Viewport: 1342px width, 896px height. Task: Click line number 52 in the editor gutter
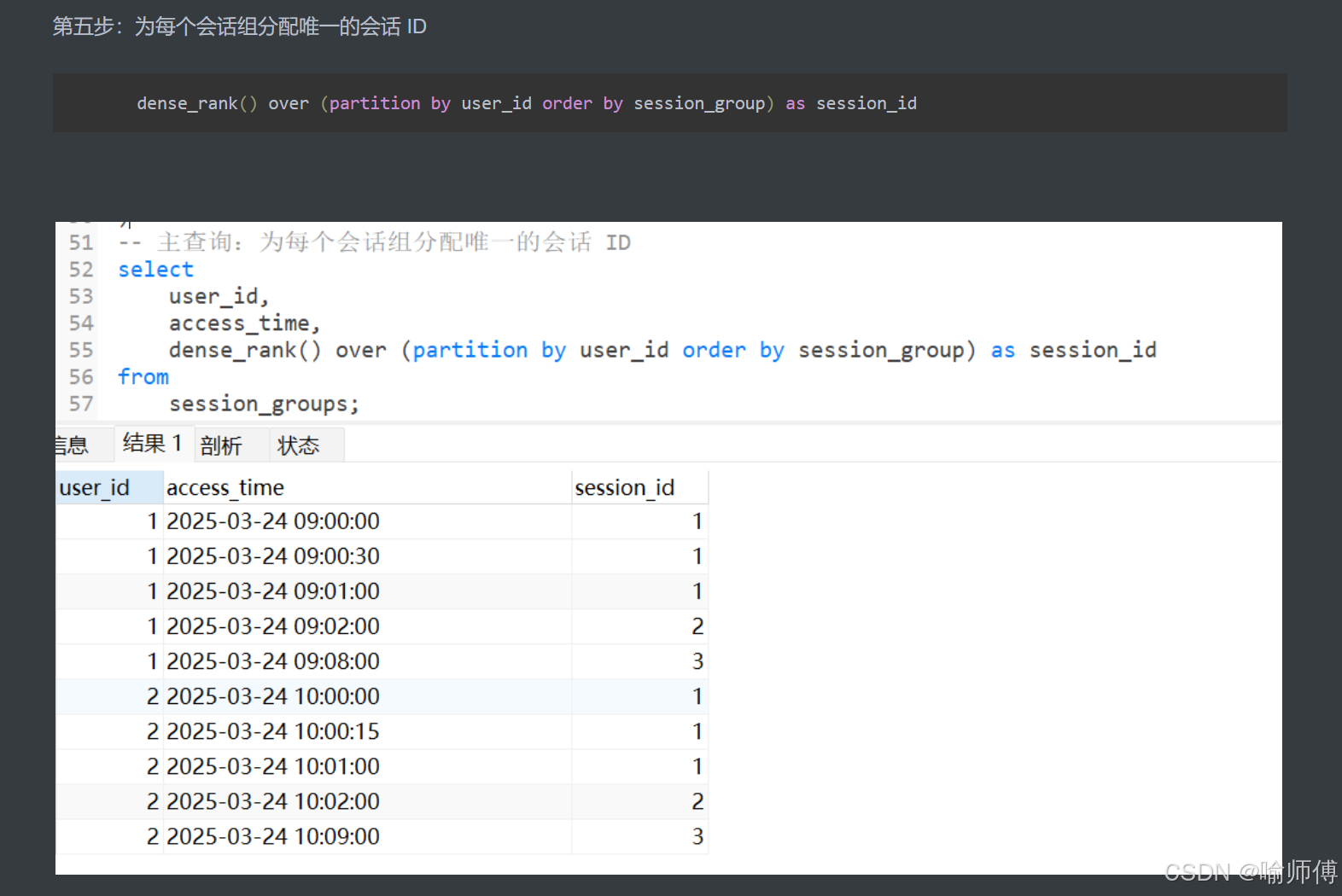coord(81,270)
